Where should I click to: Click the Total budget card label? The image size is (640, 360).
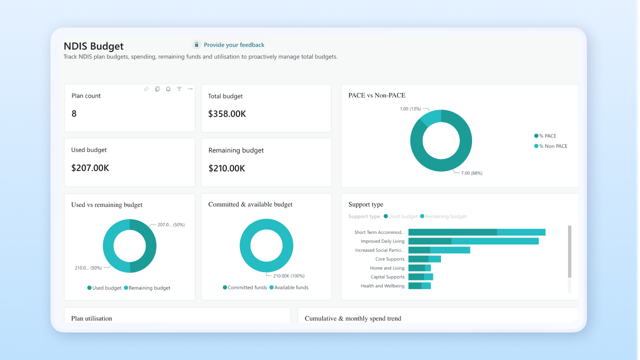(x=225, y=96)
